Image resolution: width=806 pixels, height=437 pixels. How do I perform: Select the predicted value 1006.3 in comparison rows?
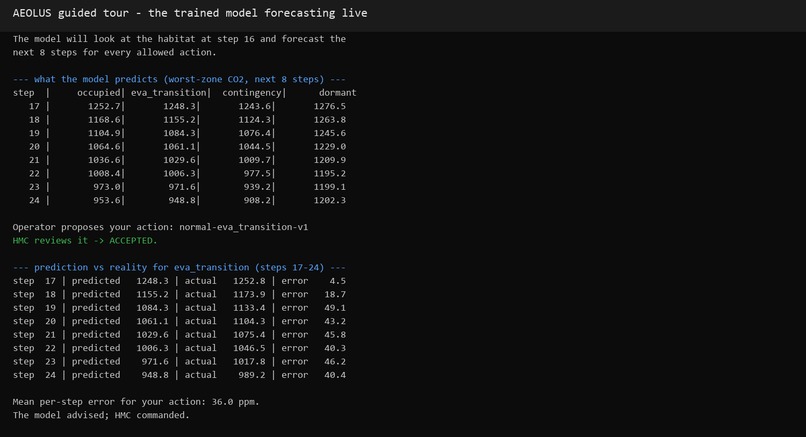(153, 348)
